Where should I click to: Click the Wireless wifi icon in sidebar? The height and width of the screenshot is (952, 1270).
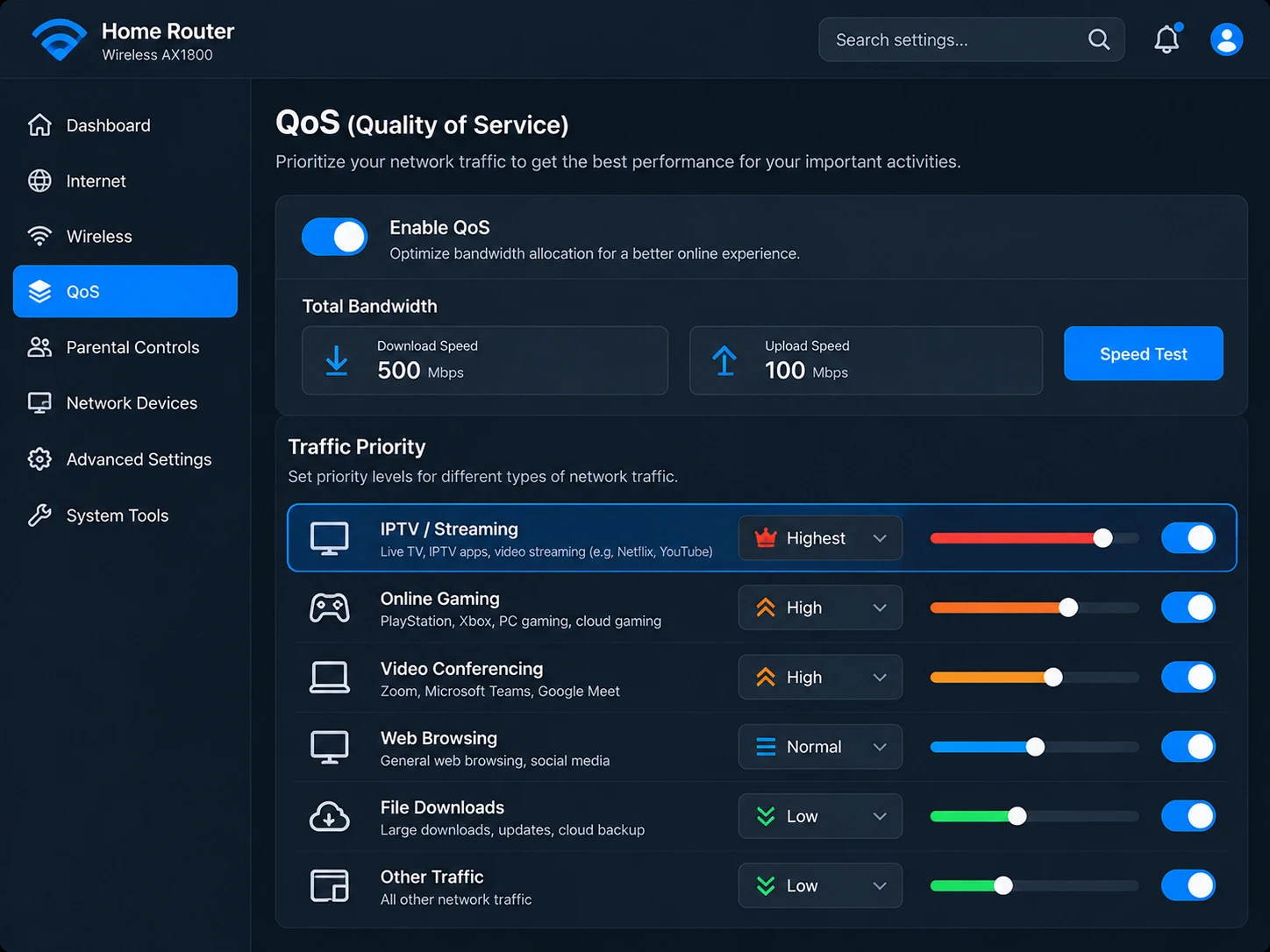(x=39, y=236)
